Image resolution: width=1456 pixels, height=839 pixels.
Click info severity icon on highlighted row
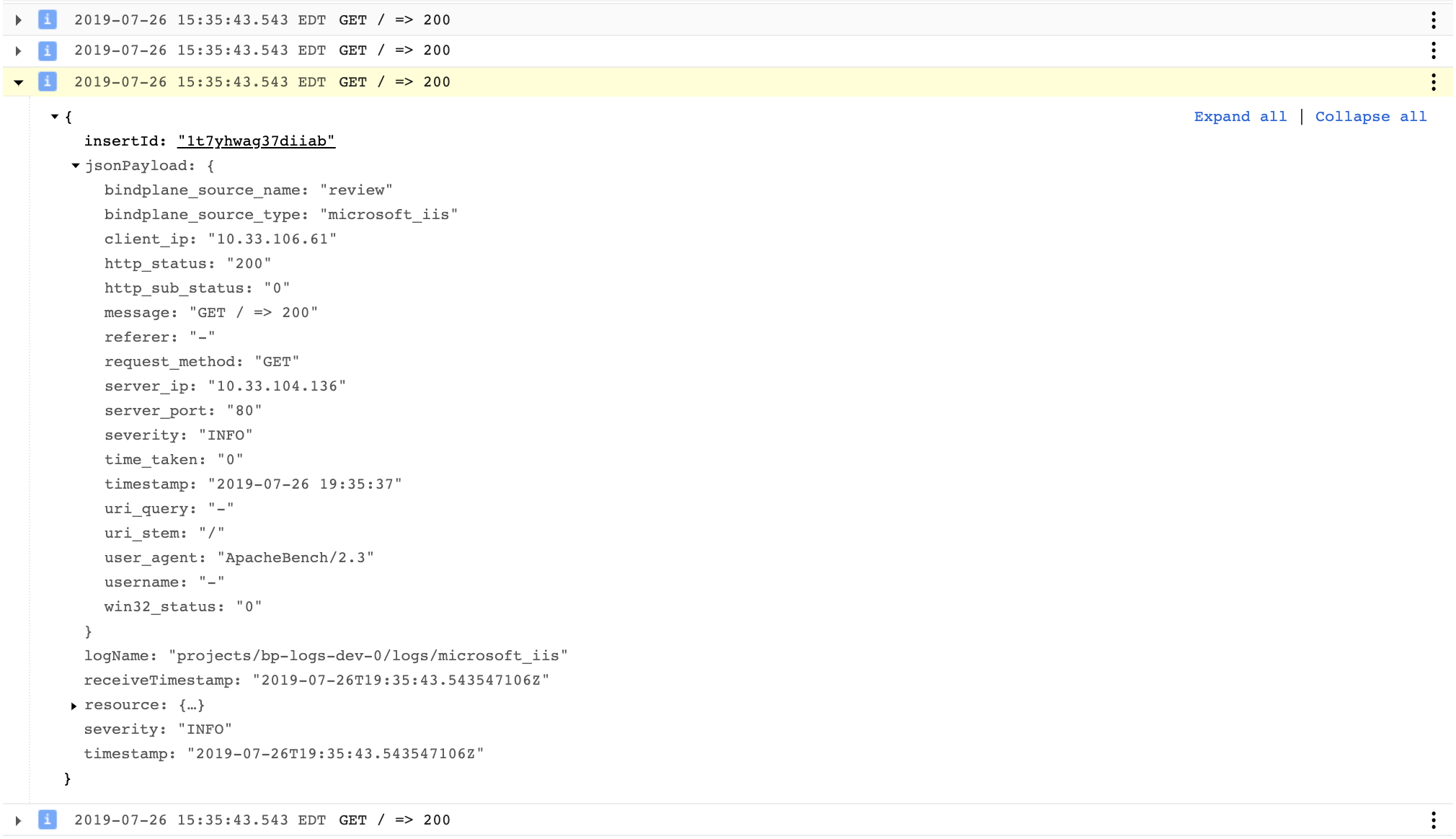(x=48, y=82)
